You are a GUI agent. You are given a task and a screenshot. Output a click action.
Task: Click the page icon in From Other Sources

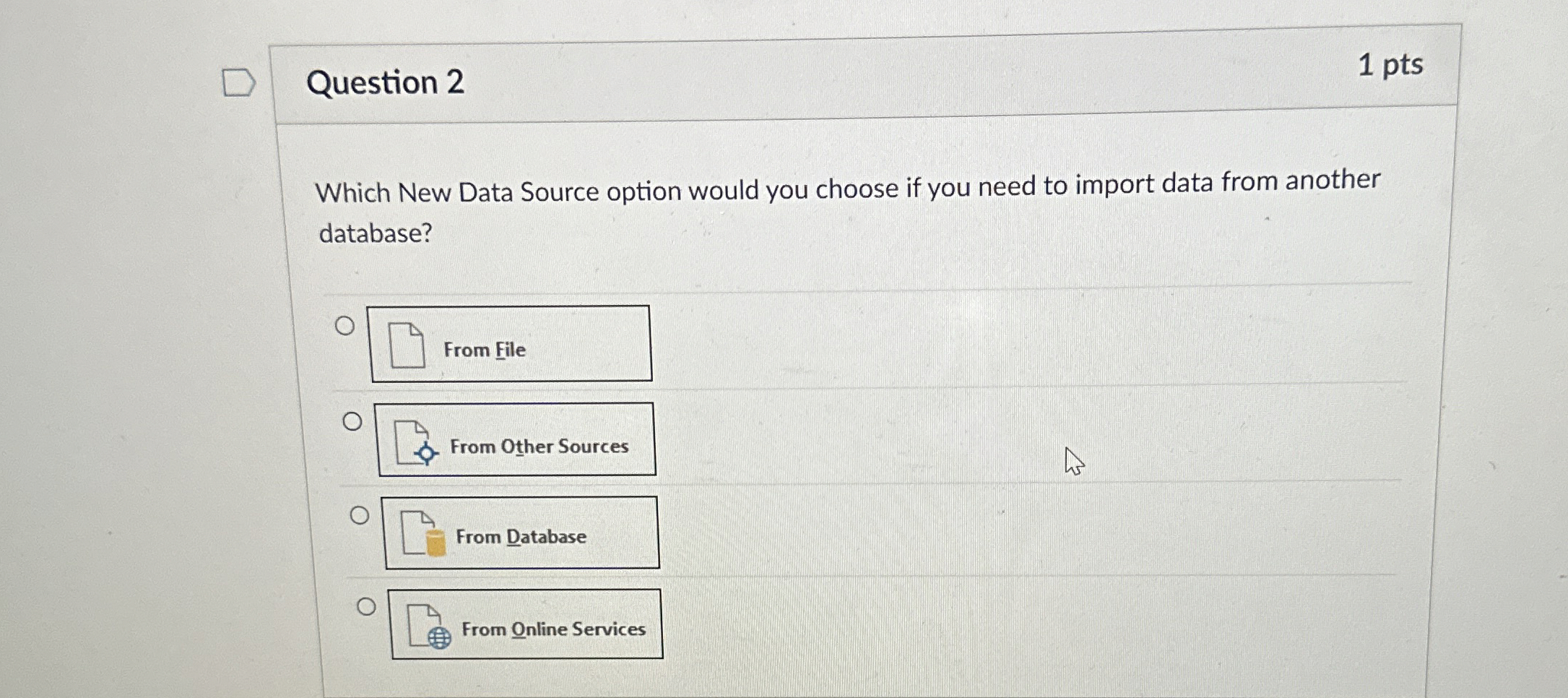tap(412, 441)
